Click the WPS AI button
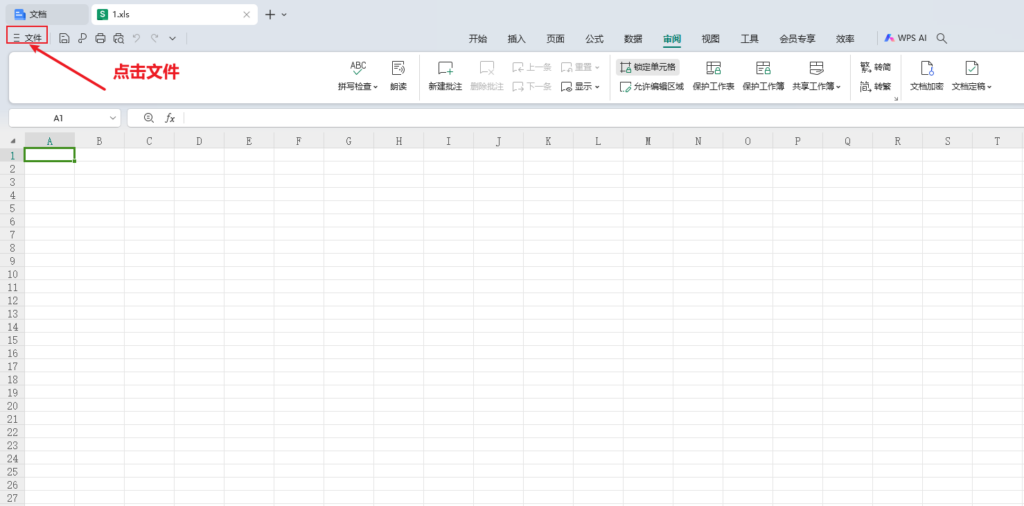The height and width of the screenshot is (506, 1024). tap(905, 38)
